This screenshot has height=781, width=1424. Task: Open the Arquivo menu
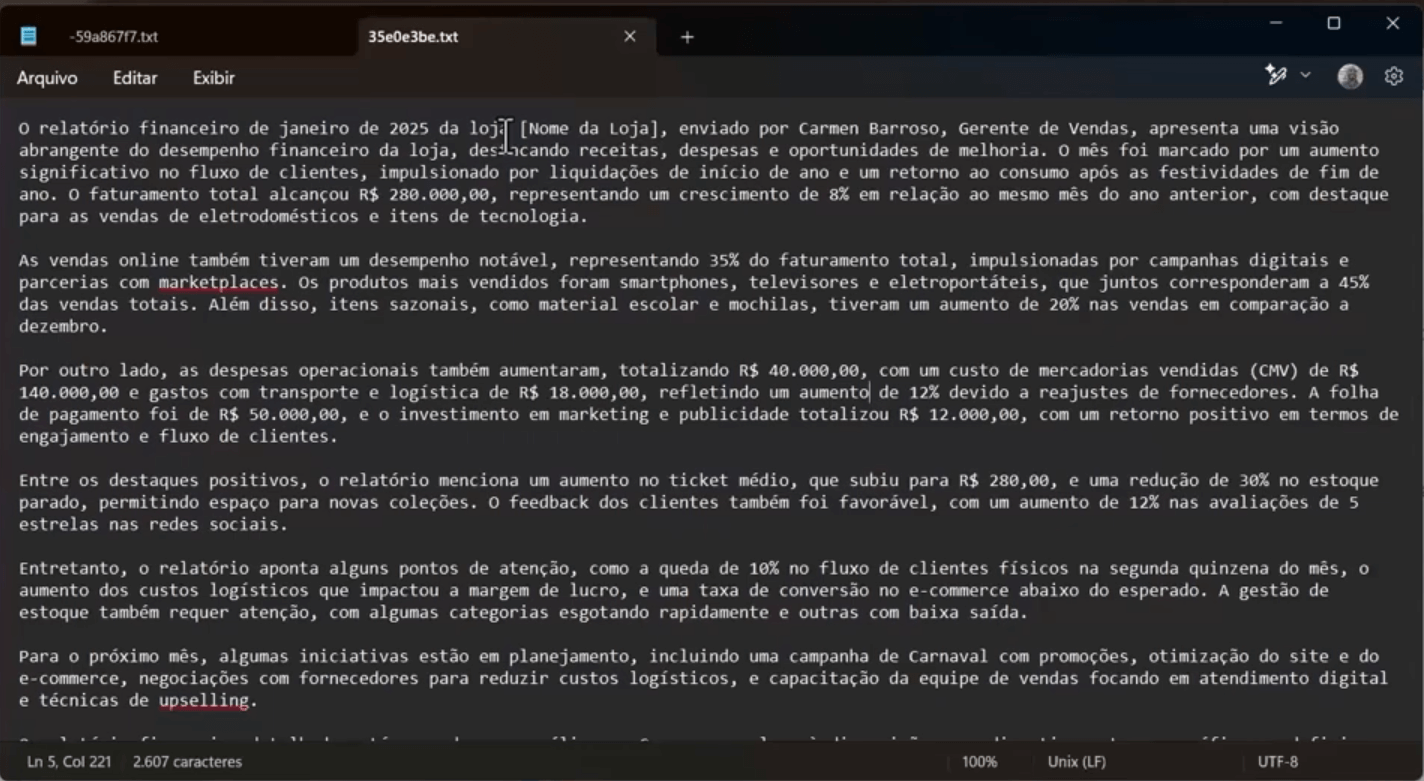47,78
